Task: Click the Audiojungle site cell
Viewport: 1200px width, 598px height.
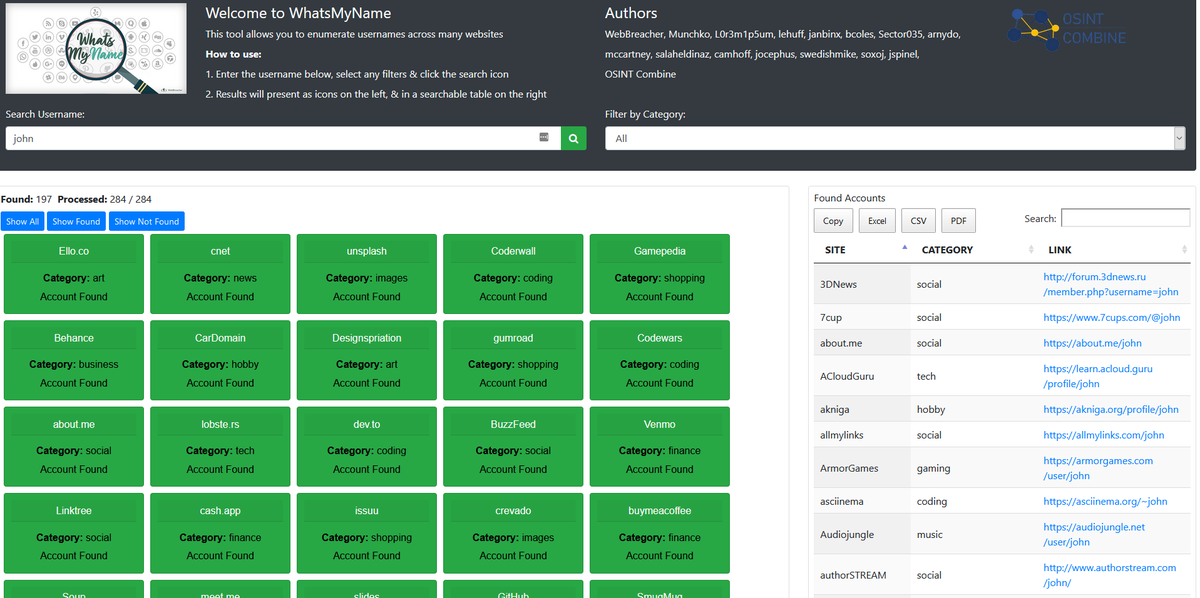Action: click(x=862, y=534)
